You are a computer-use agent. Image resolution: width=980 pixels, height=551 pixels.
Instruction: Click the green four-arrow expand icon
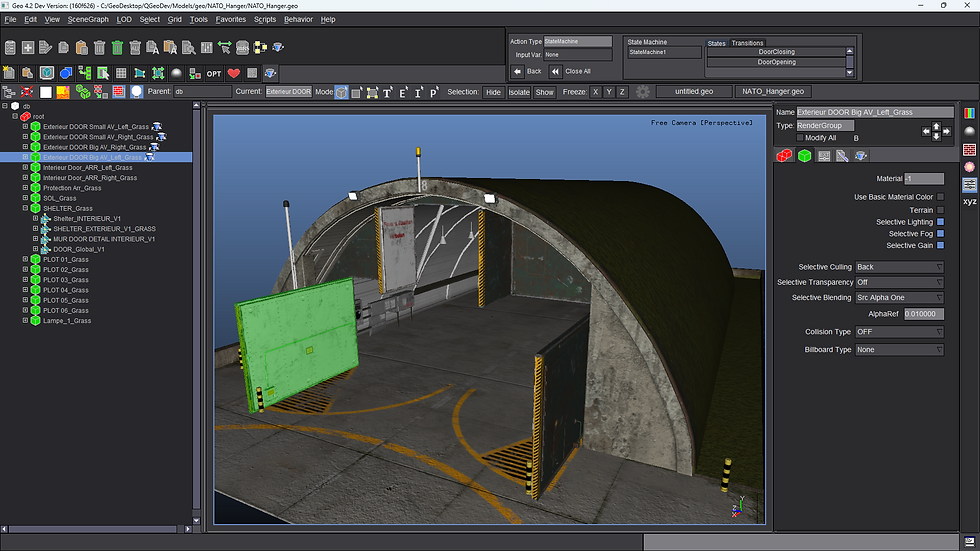[x=158, y=73]
